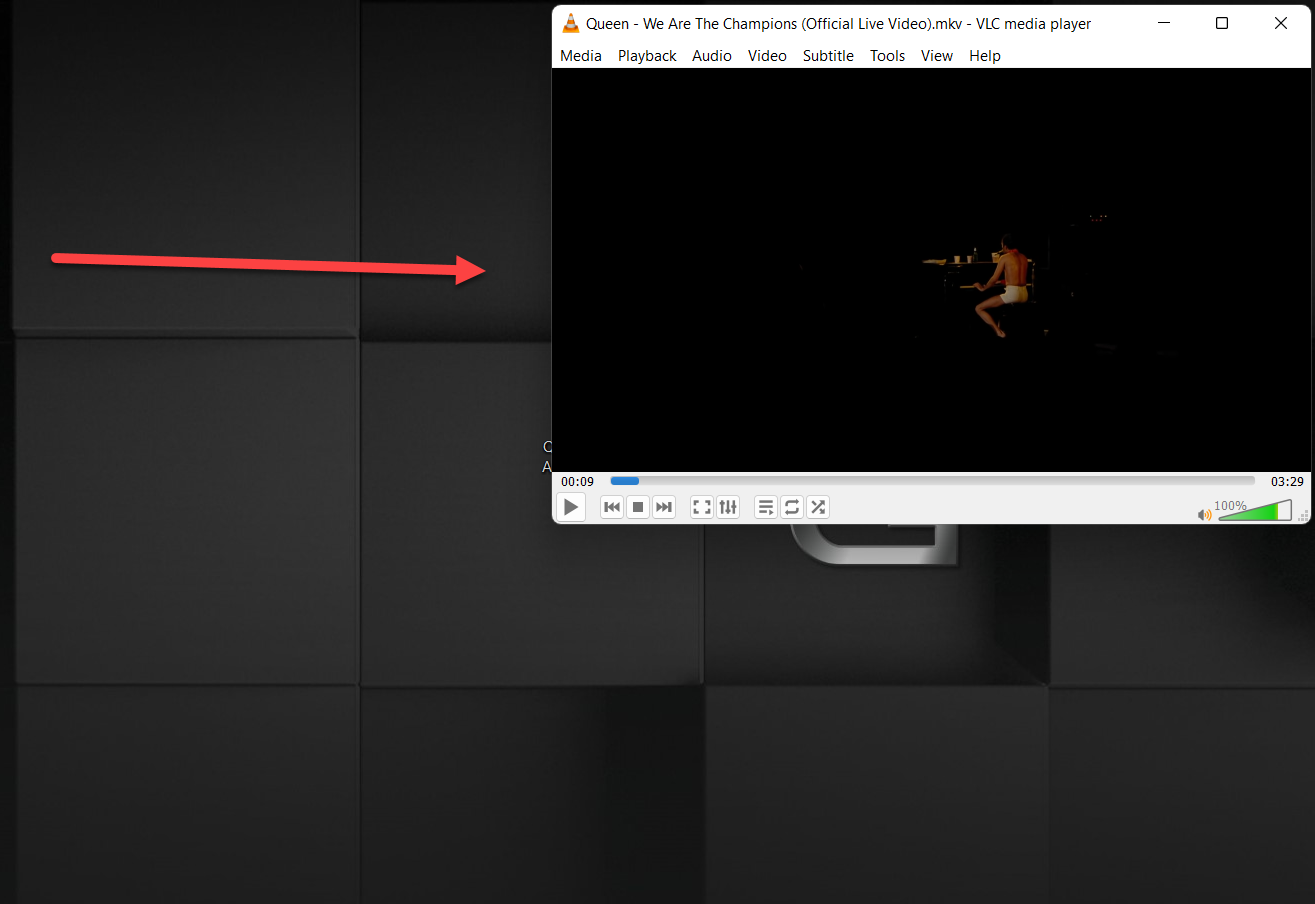Screen dimensions: 1315x904
Task: Open the Media menu
Action: tap(581, 56)
